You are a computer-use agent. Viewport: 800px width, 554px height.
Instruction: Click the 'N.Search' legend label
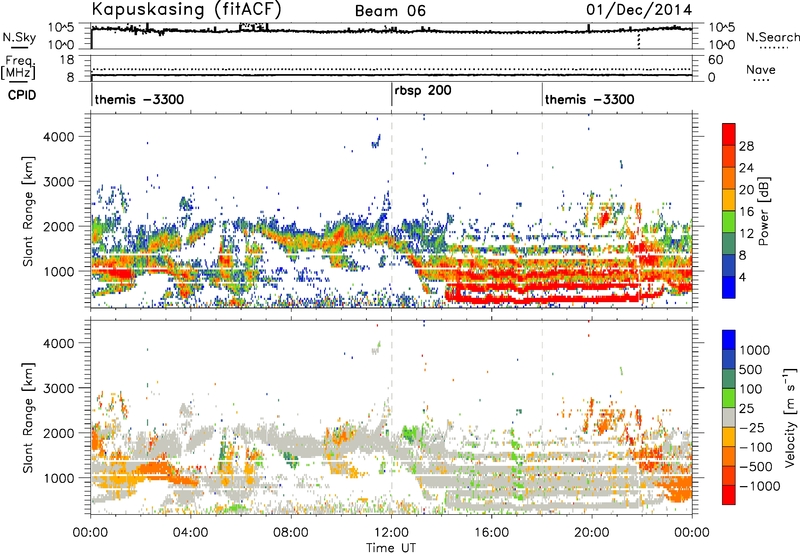click(772, 37)
